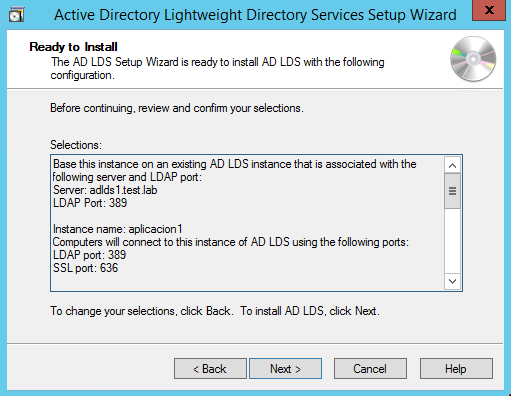Click the empty scrollbar track below the thumb
Image resolution: width=511 pixels, height=396 pixels.
(452, 241)
